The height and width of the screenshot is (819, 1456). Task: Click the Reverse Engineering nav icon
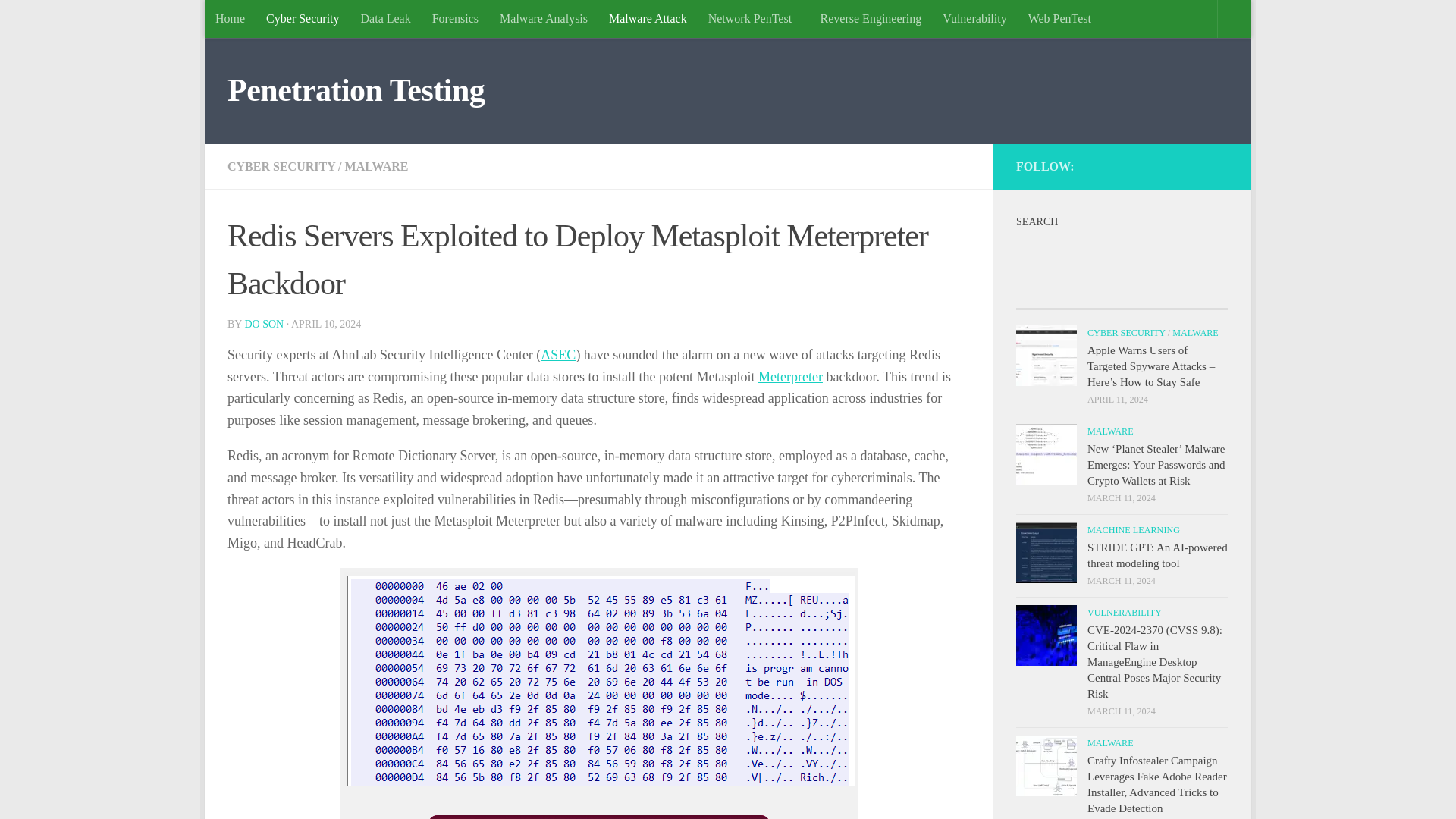(870, 18)
